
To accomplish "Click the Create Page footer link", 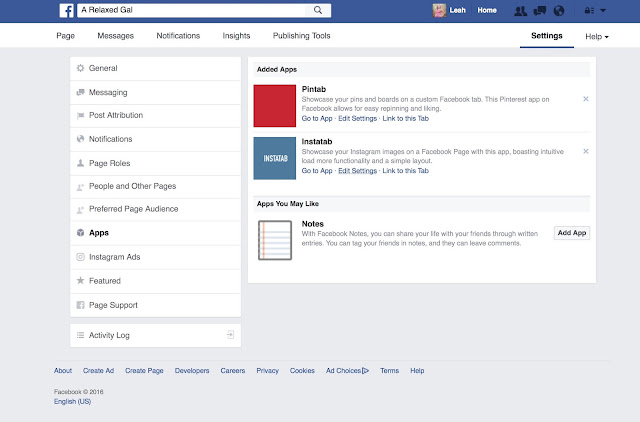I will click(x=144, y=371).
